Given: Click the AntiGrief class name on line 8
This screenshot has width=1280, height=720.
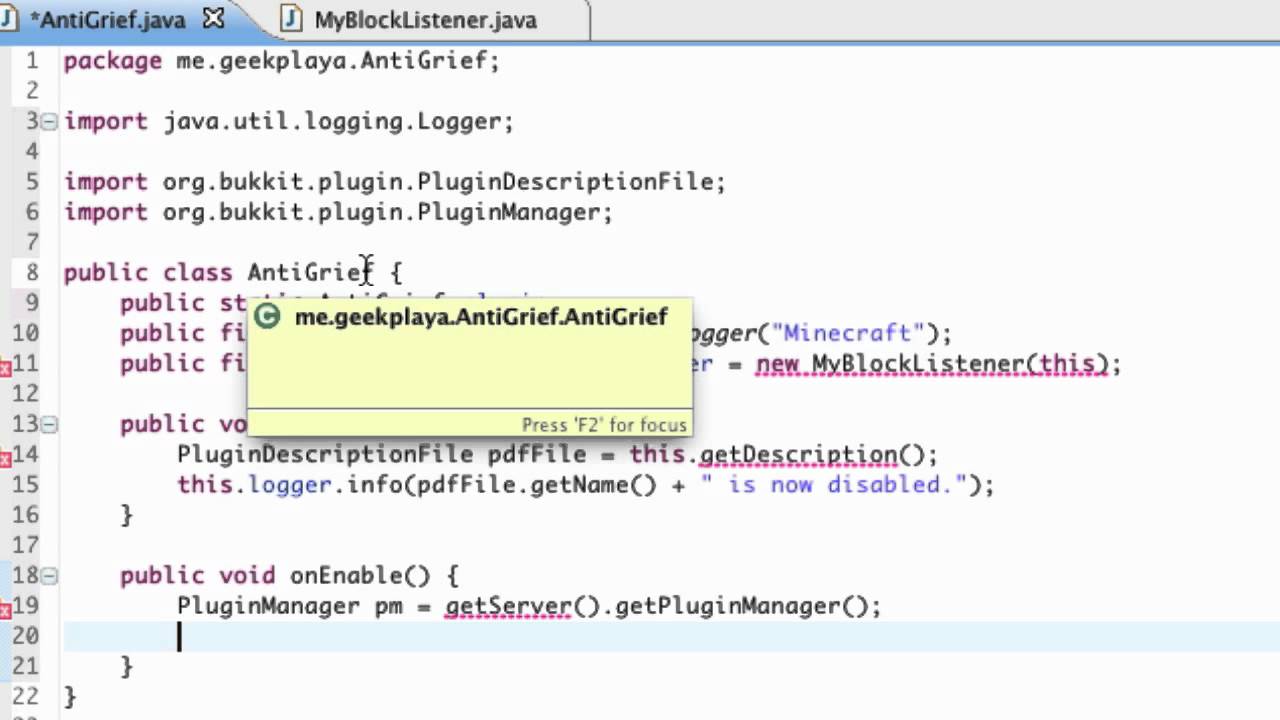Looking at the screenshot, I should click(309, 272).
